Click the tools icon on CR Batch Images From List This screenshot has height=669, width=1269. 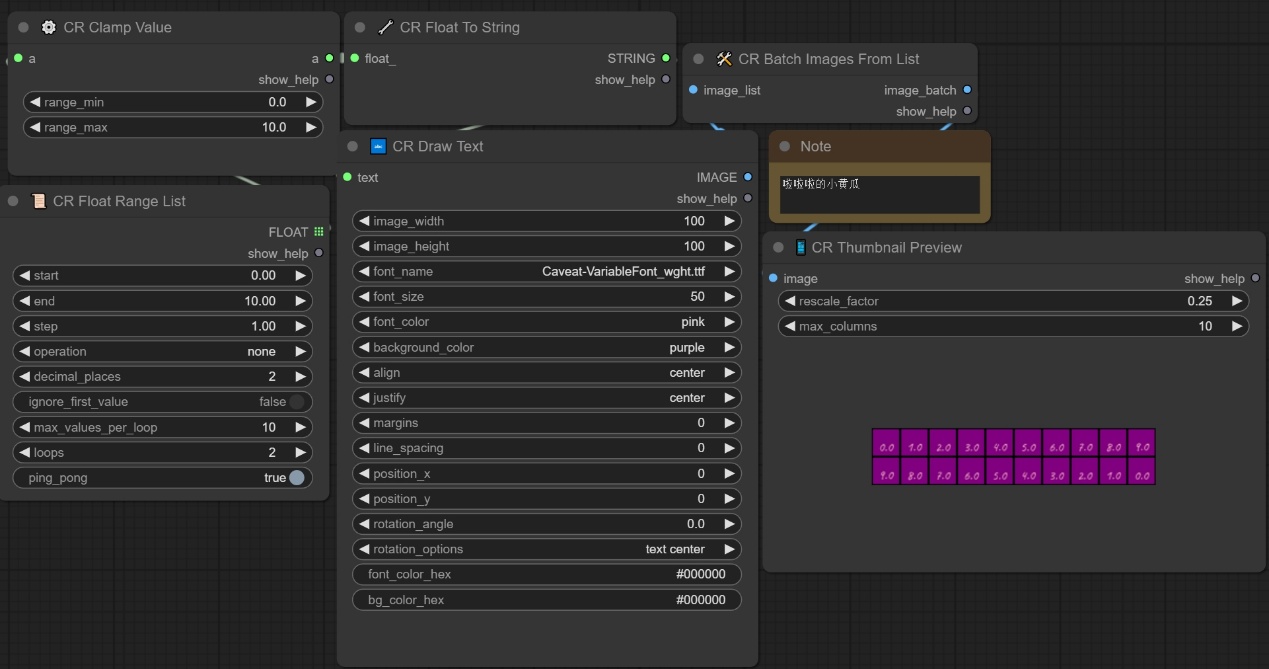(x=724, y=59)
